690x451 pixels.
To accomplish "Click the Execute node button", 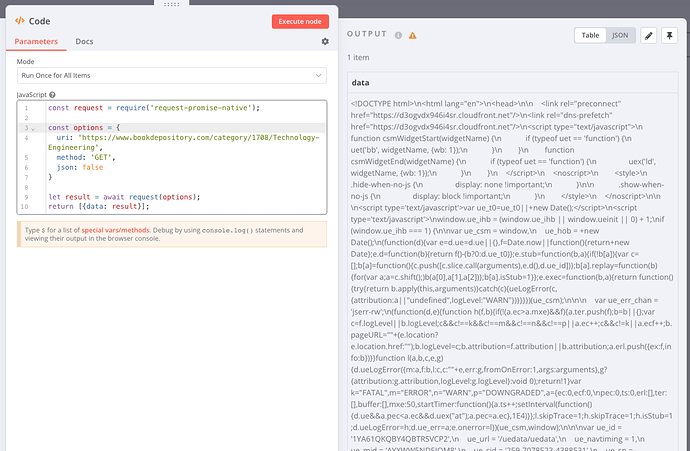I will 299,21.
